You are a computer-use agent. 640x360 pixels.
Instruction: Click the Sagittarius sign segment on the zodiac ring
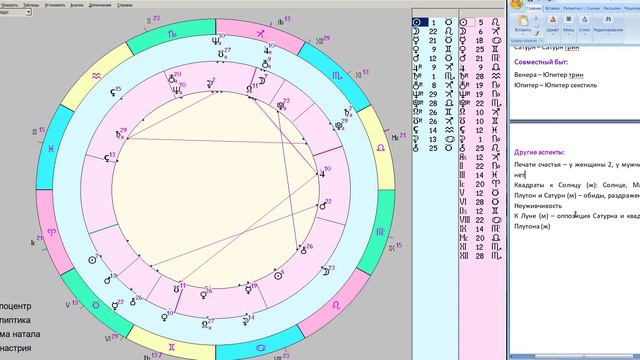click(x=260, y=34)
